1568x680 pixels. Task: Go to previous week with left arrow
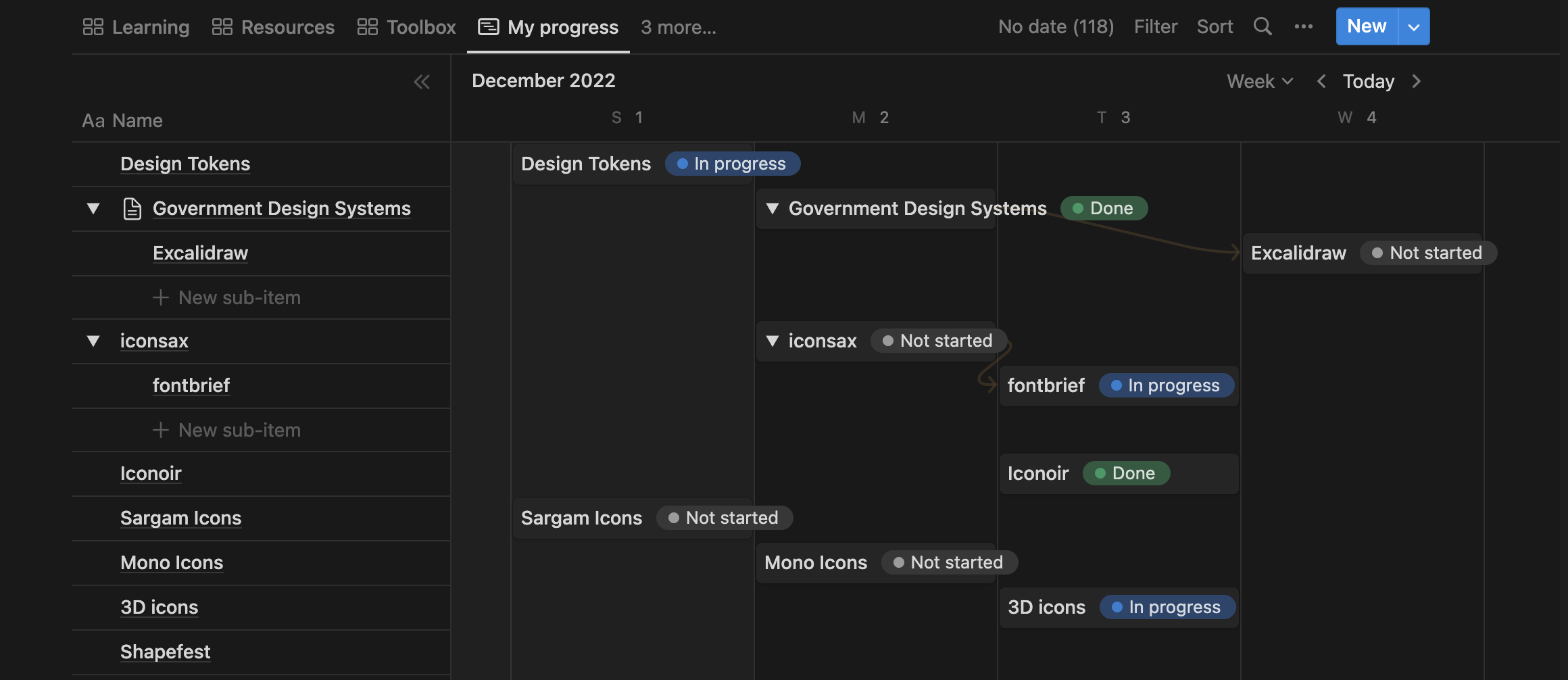coord(1321,81)
